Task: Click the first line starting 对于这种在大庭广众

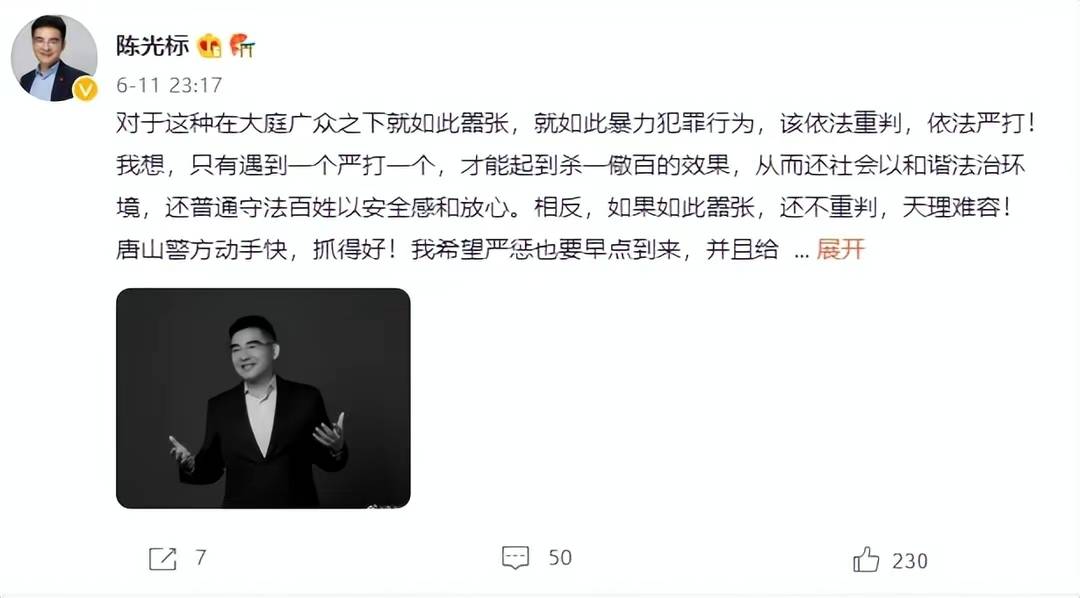Action: pyautogui.click(x=576, y=123)
